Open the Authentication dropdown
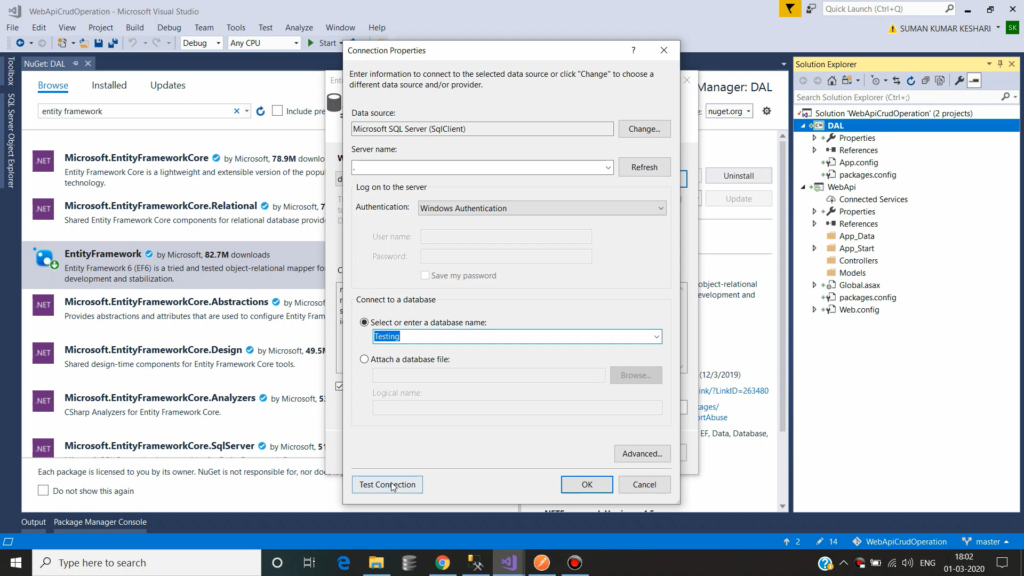The width and height of the screenshot is (1024, 576). click(660, 208)
